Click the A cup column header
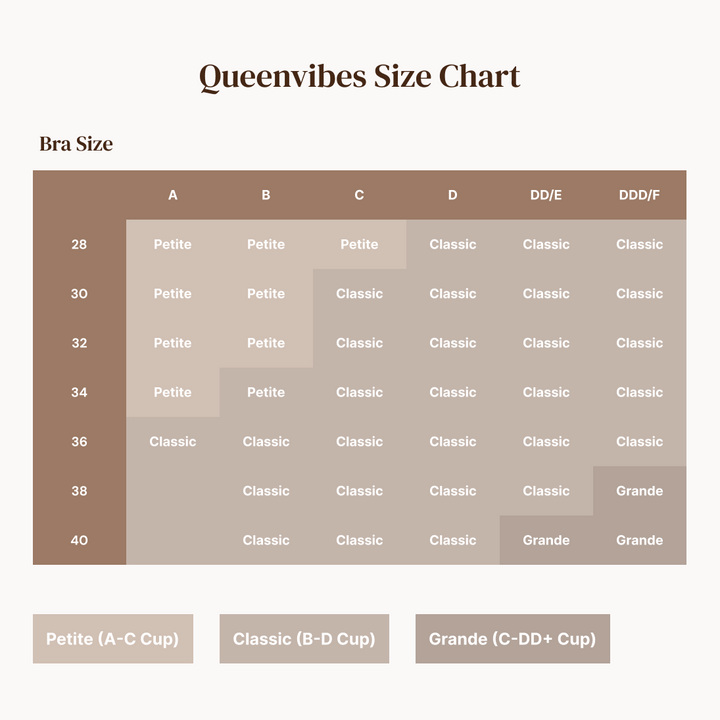 [x=173, y=195]
